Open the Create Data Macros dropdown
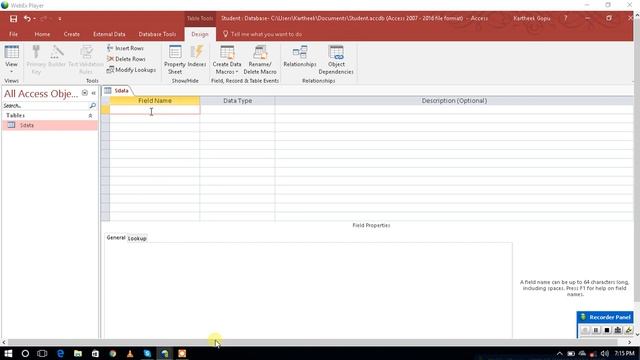Screen dimensions: 640x360 pos(227,60)
